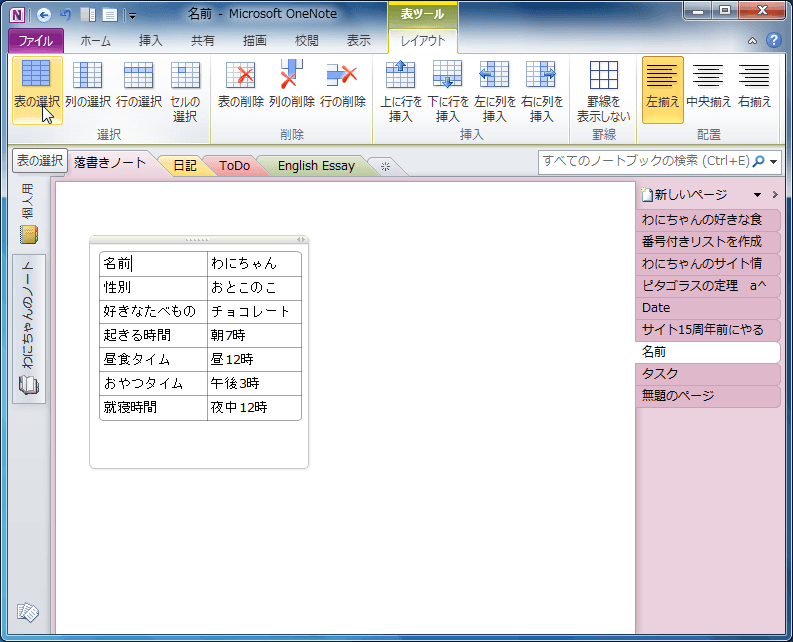
Task: Click the search magnifier icon
Action: pos(758,161)
